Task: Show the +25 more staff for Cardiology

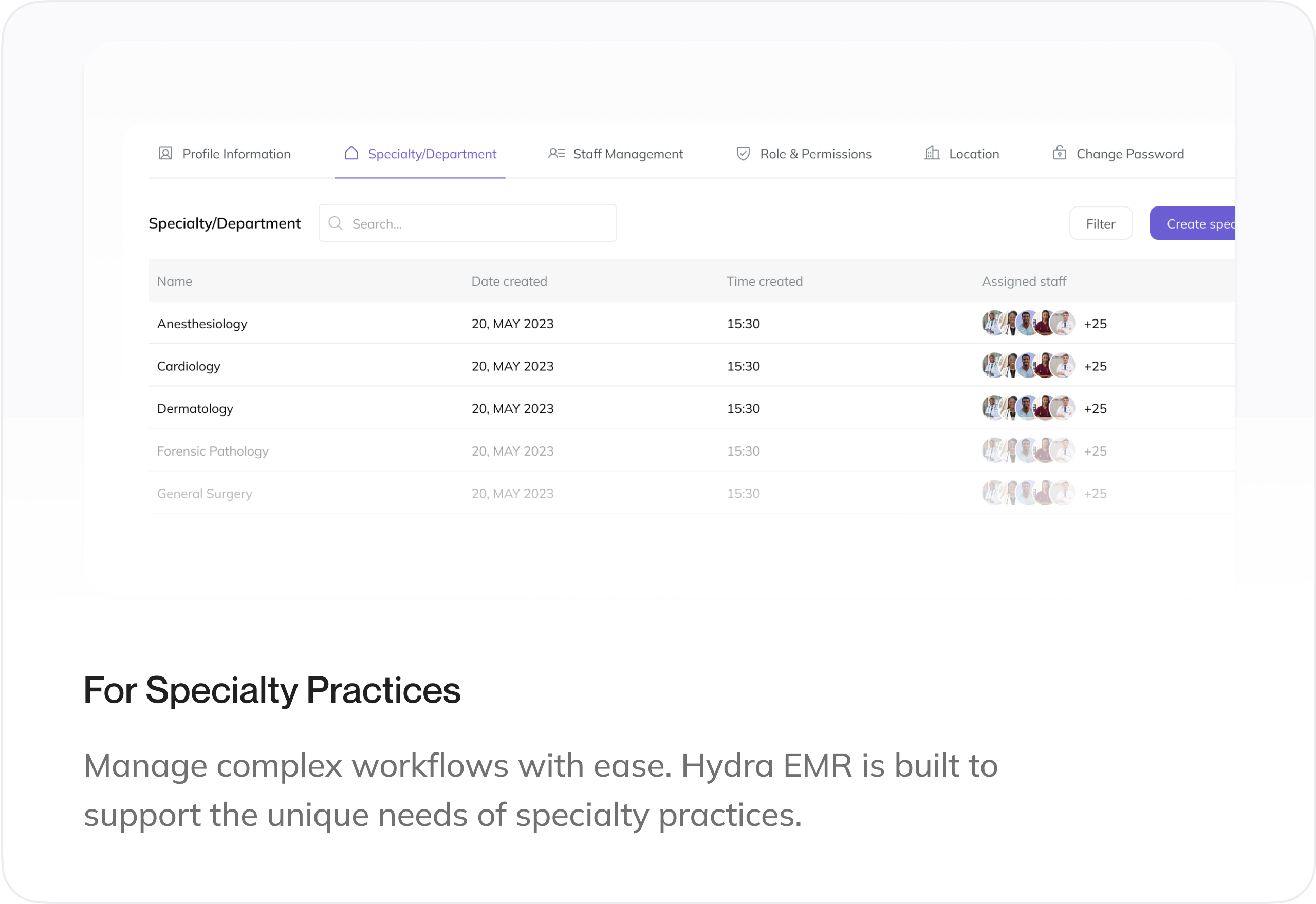Action: (x=1095, y=366)
